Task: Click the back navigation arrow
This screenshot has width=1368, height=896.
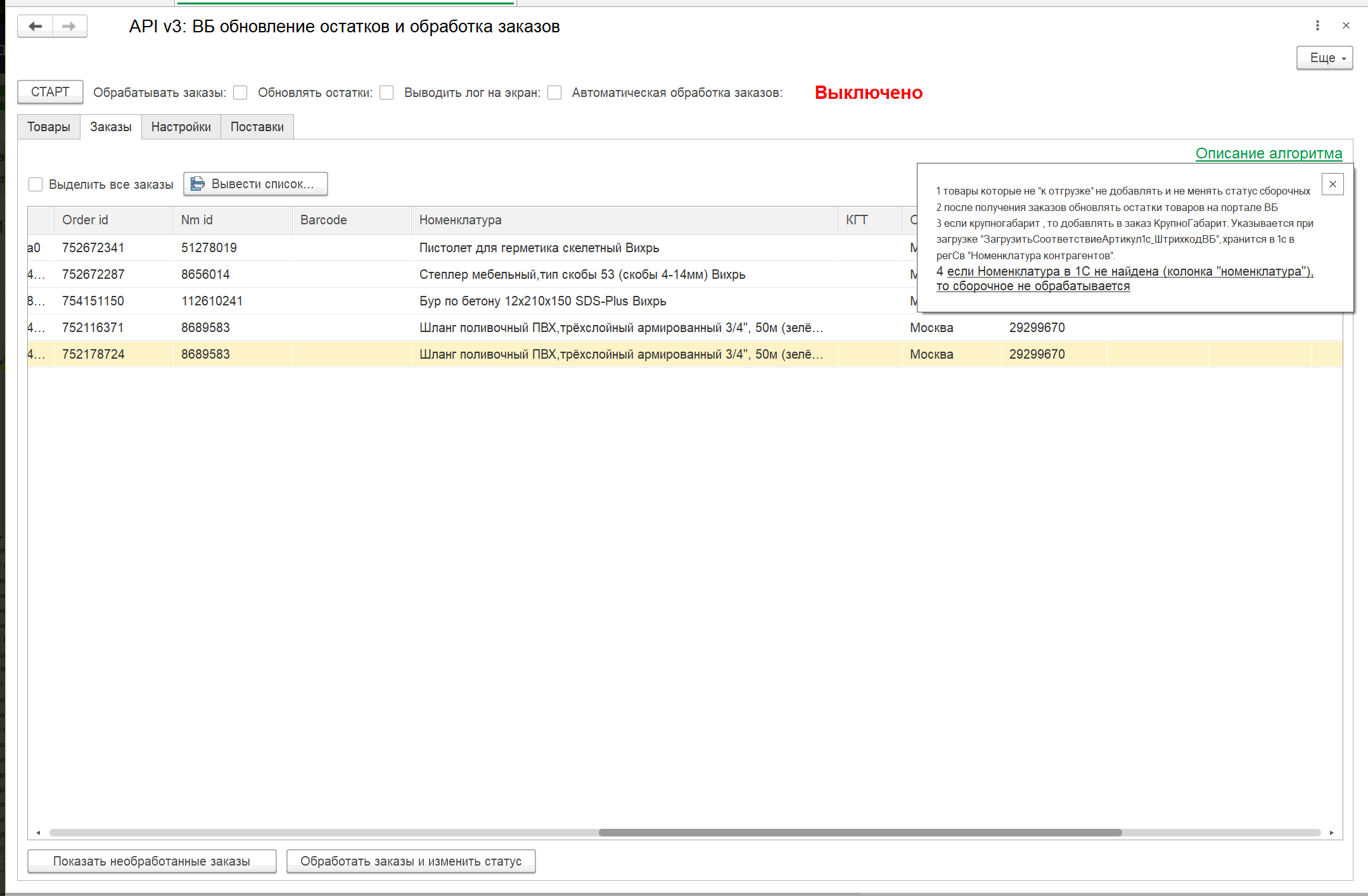Action: coord(35,26)
